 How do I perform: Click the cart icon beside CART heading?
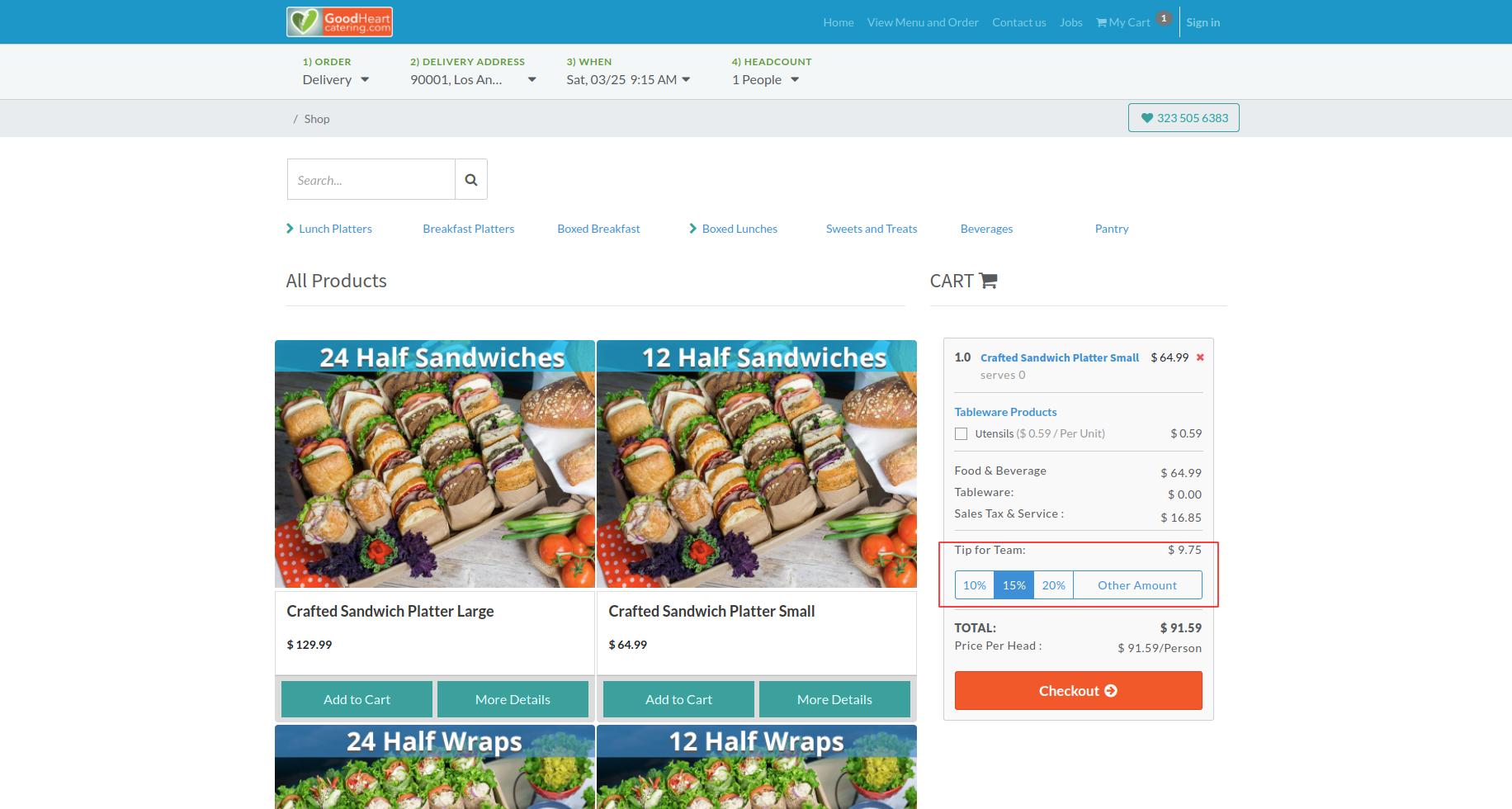point(988,281)
